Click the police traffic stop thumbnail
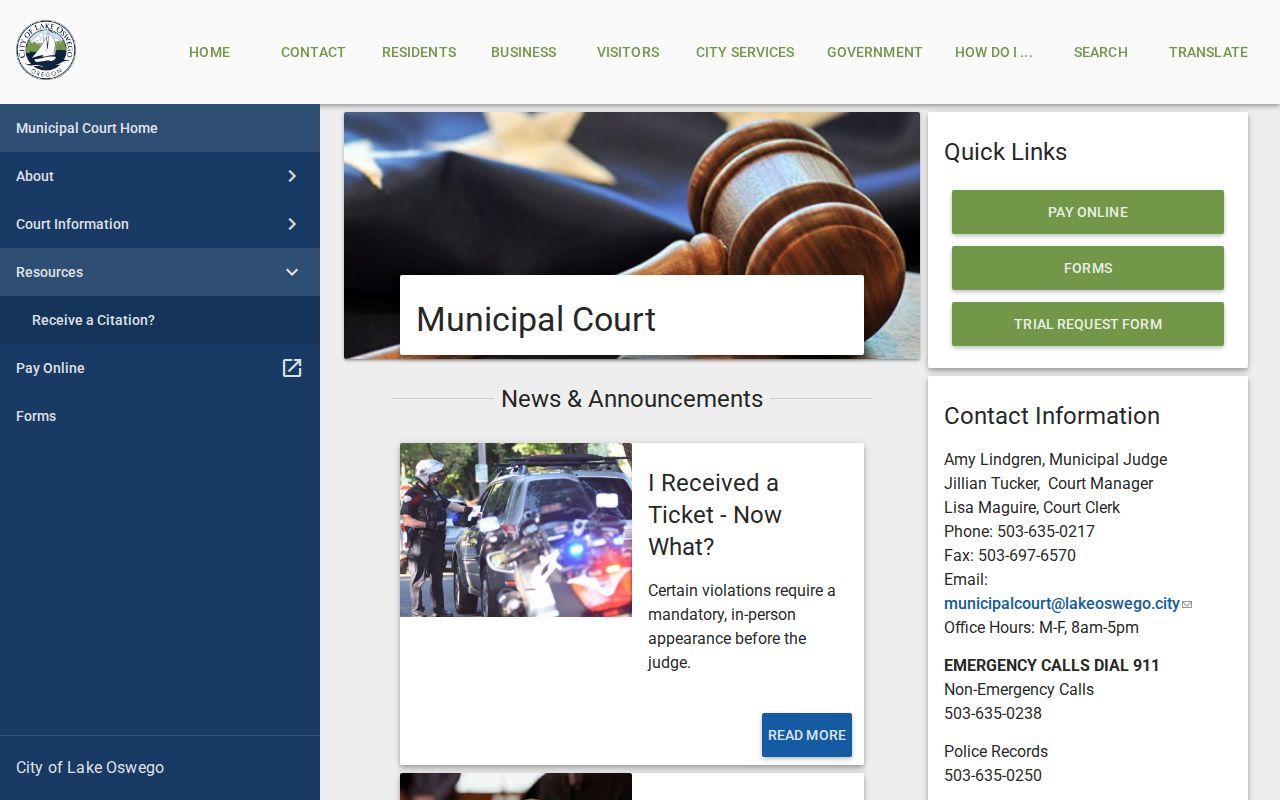The width and height of the screenshot is (1280, 800). 516,530
